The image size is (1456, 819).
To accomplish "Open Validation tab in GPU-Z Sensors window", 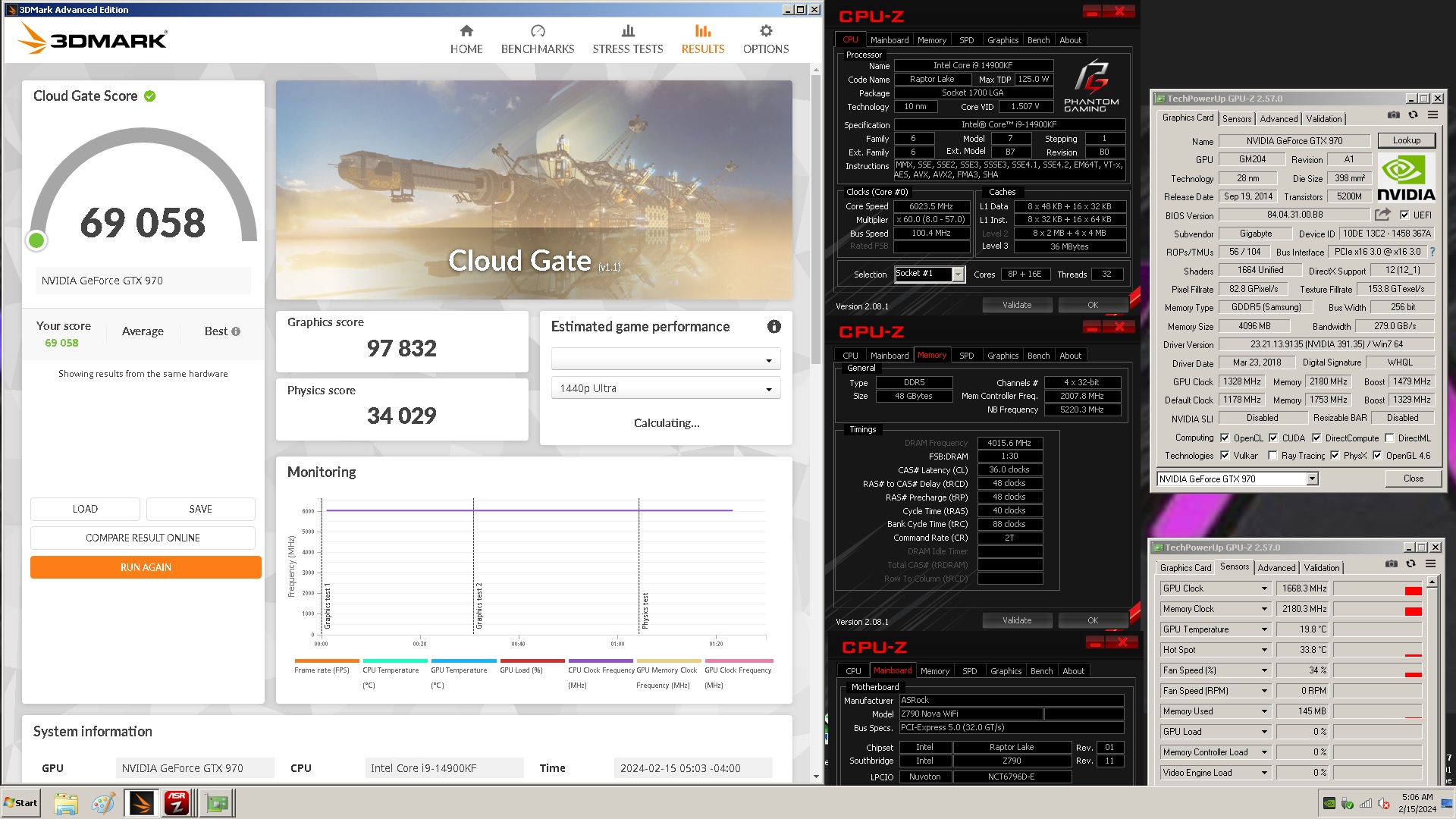I will 1321,568.
